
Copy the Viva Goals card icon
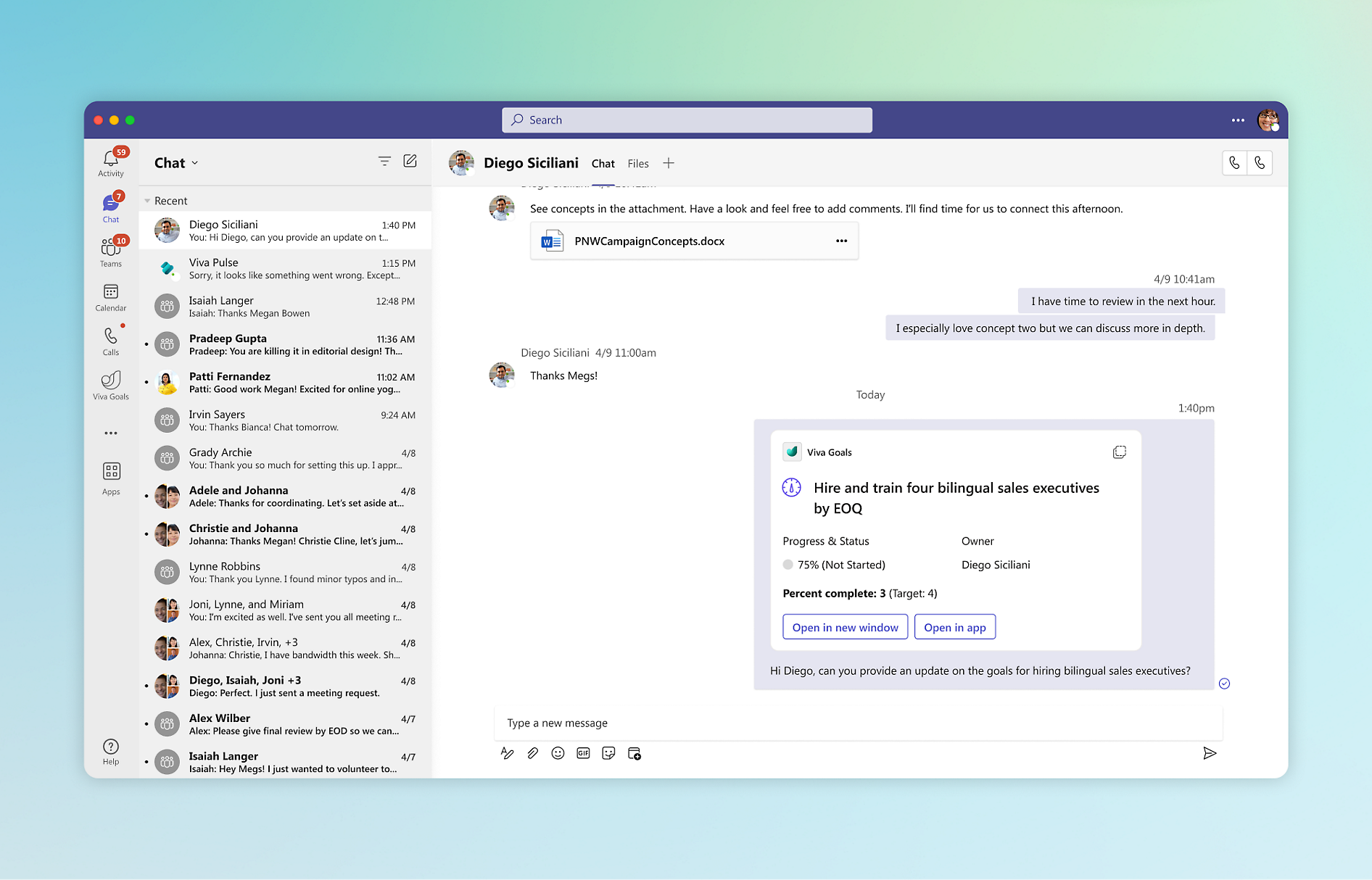pyautogui.click(x=1120, y=452)
